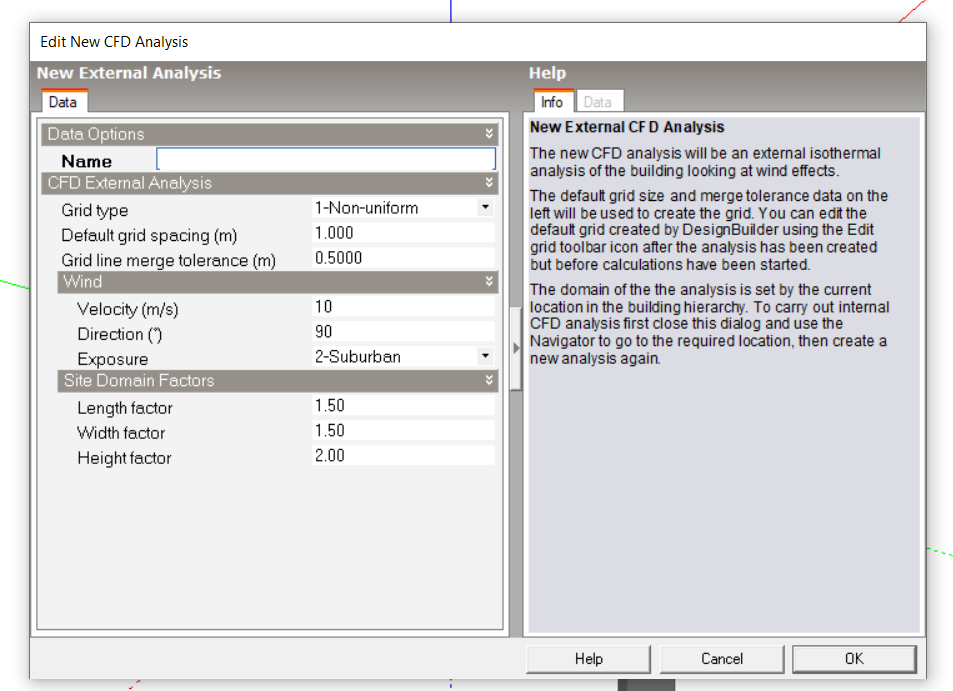Screen dimensions: 953x691
Task: Switch to the Data help tab
Action: click(x=598, y=101)
